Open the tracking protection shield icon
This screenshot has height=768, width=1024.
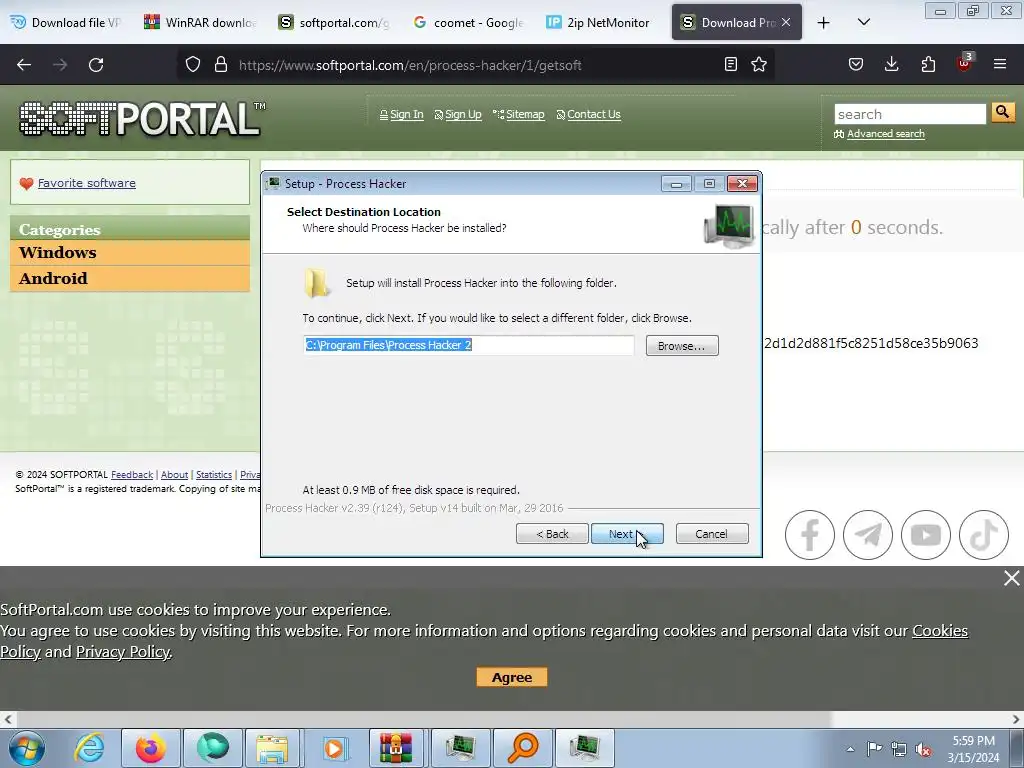[193, 65]
